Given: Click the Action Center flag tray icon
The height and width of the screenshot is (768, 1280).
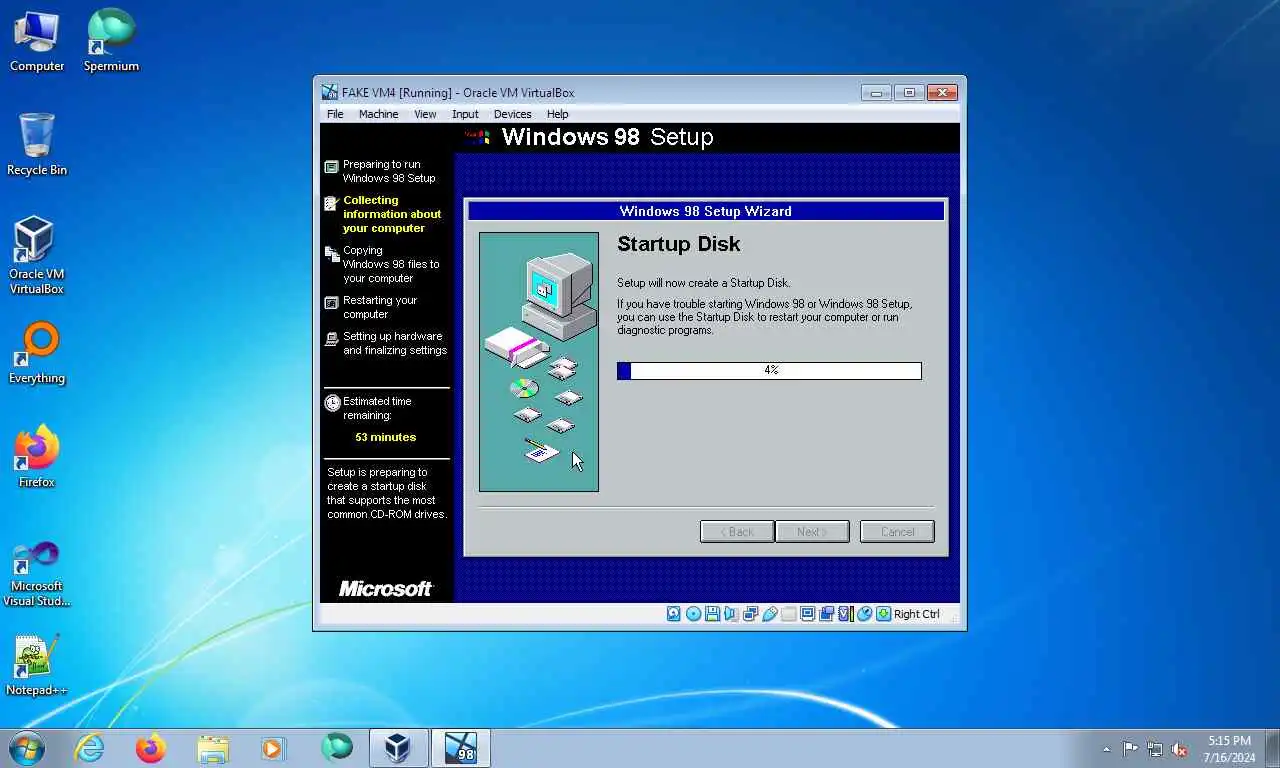Looking at the screenshot, I should point(1130,749).
